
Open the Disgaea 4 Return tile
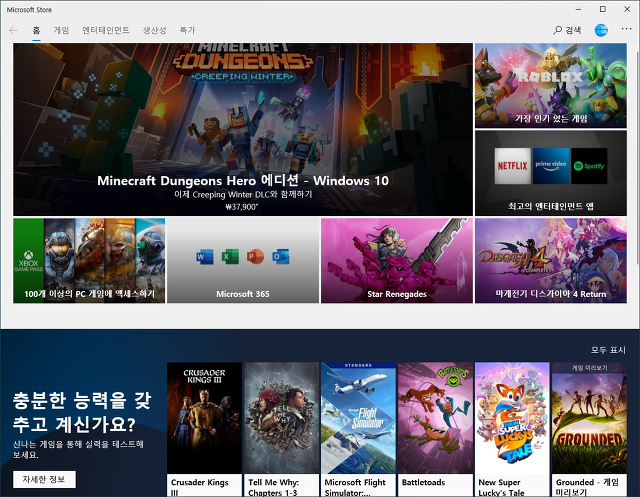551,260
